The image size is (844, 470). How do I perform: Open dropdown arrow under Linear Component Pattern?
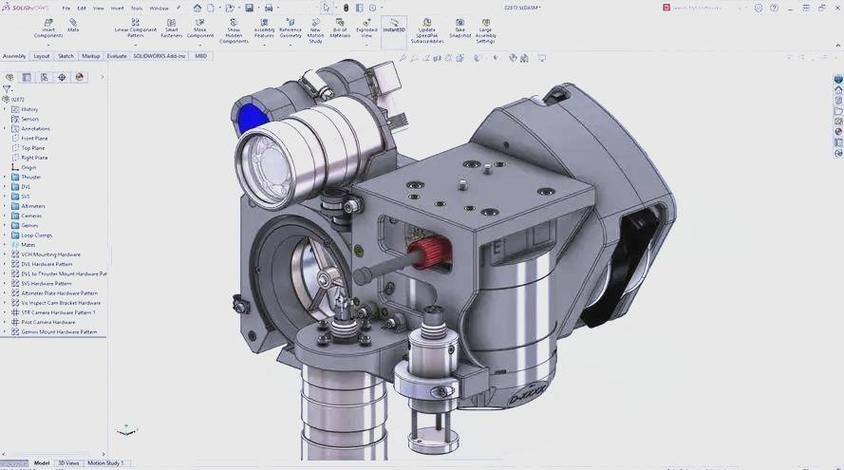point(135,45)
